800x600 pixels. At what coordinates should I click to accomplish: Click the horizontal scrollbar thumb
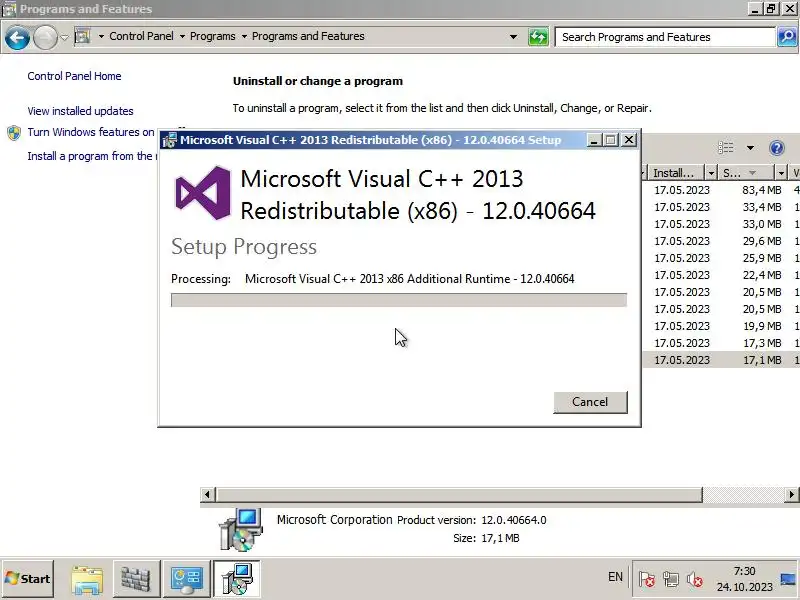tap(459, 494)
